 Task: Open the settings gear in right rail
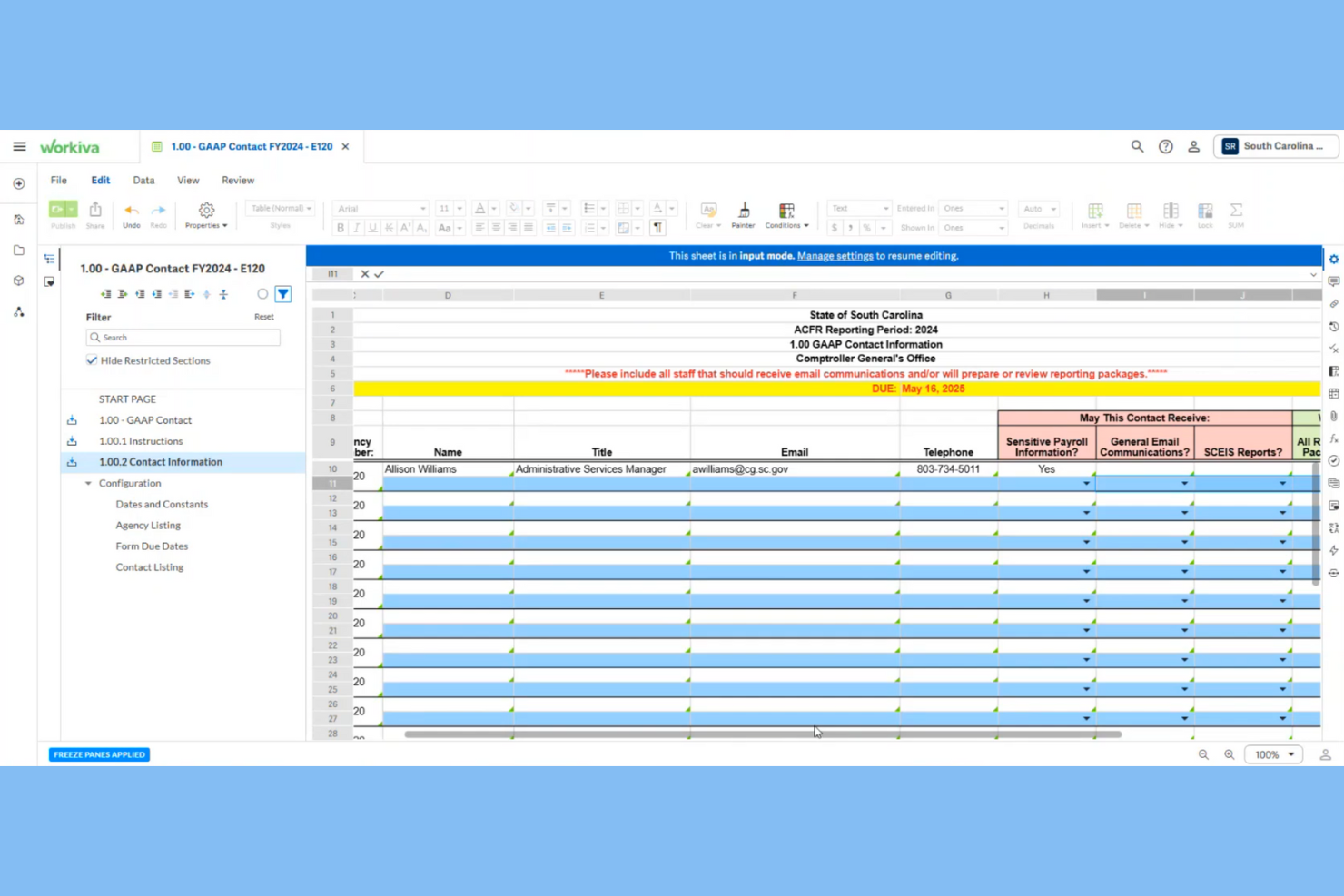(x=1333, y=260)
